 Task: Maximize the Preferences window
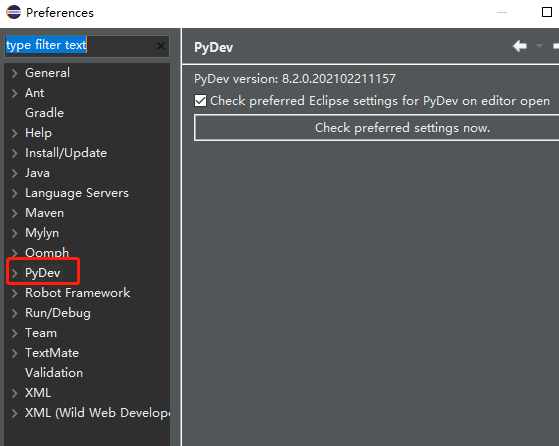tap(547, 12)
